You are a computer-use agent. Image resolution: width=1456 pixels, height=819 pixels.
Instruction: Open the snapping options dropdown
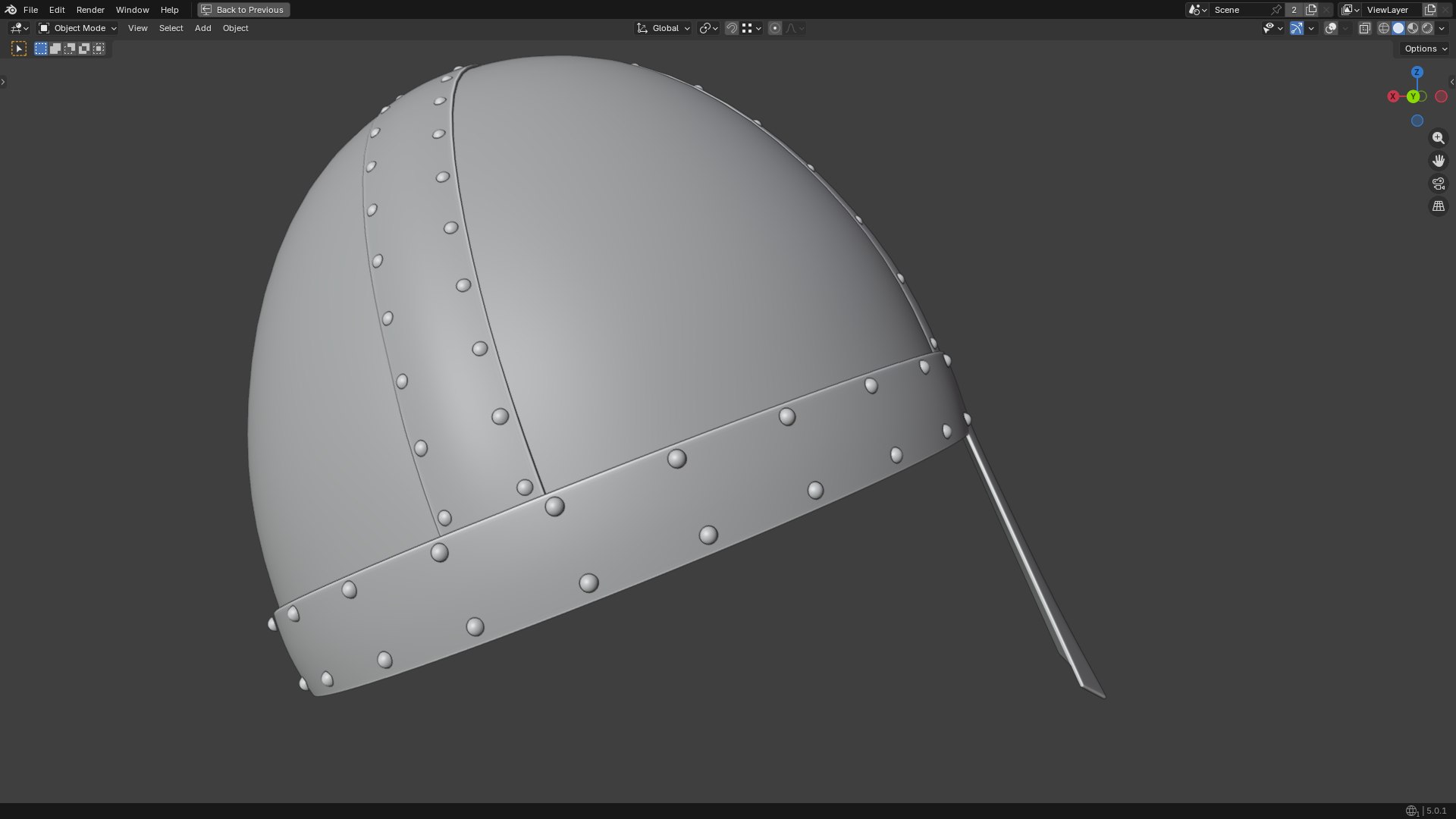coord(752,28)
